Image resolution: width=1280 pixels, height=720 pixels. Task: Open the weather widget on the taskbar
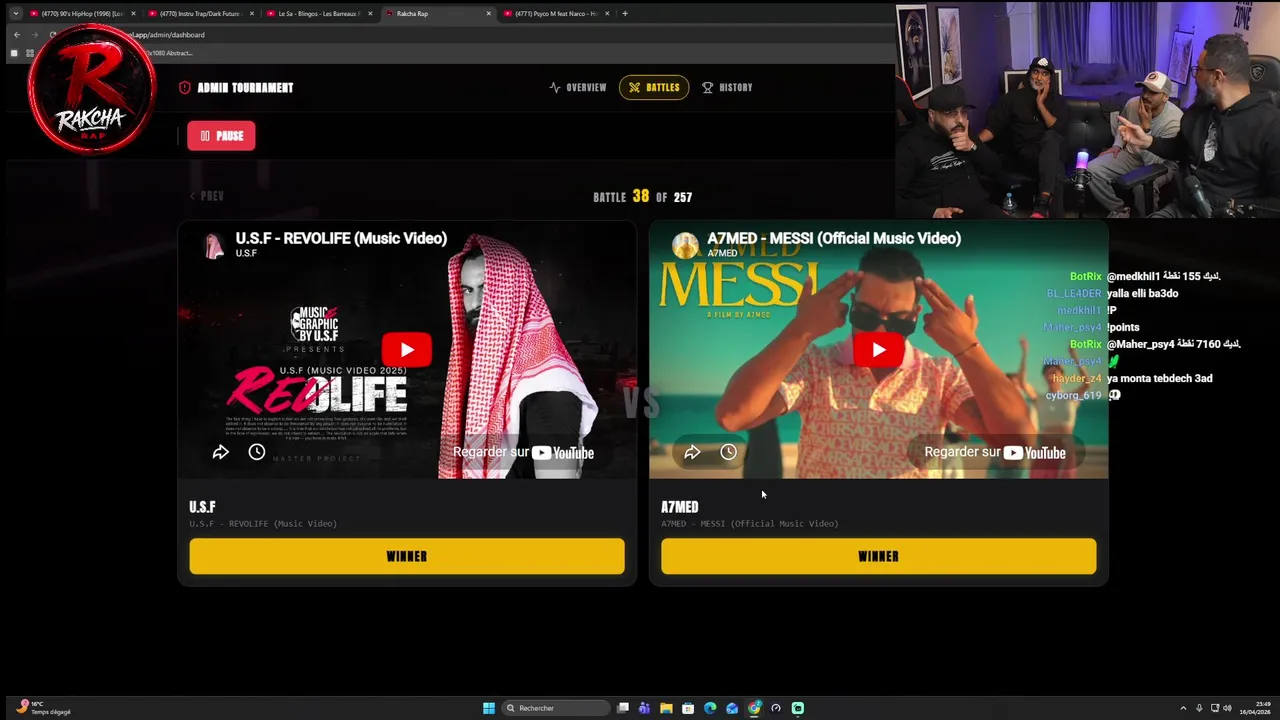coord(45,708)
